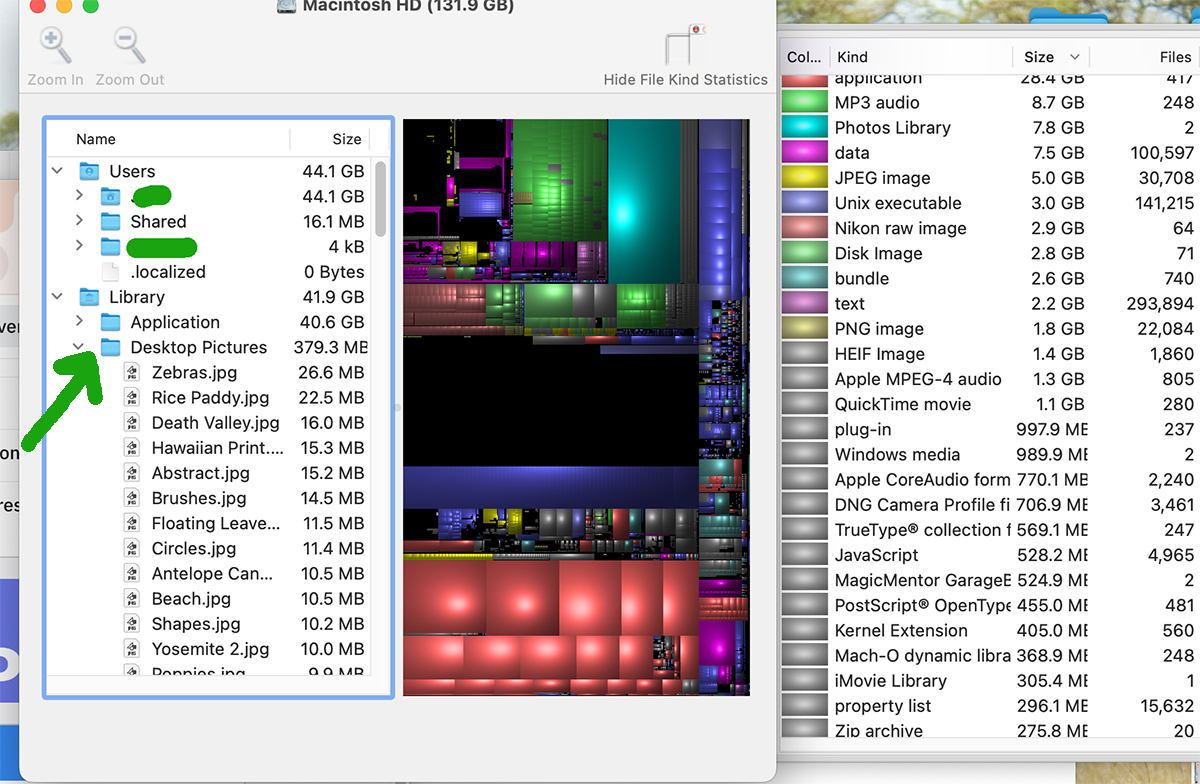1200x784 pixels.
Task: Click the Application folder icon under Library
Action: click(111, 322)
